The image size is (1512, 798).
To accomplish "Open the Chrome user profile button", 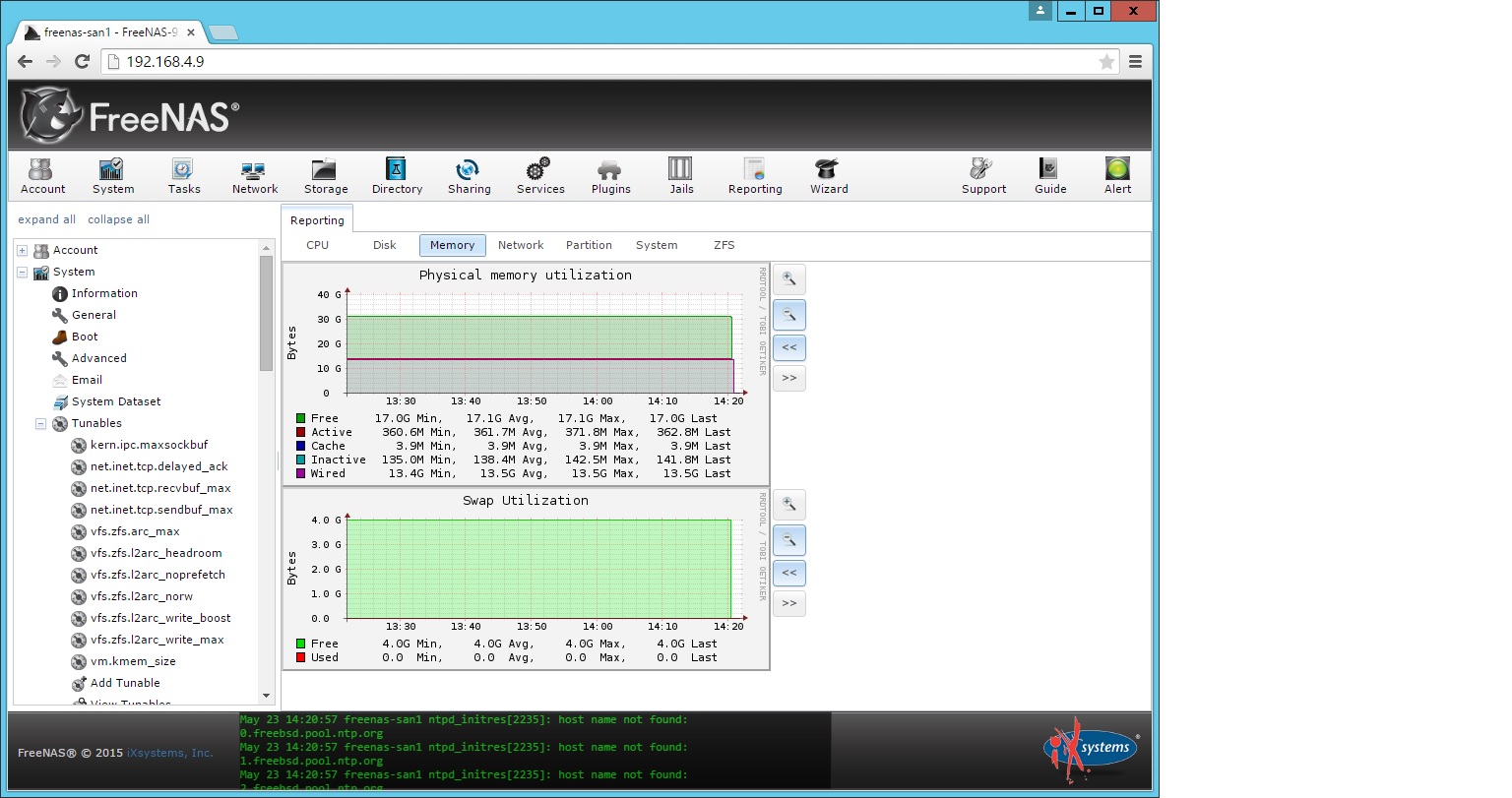I will tap(1040, 11).
